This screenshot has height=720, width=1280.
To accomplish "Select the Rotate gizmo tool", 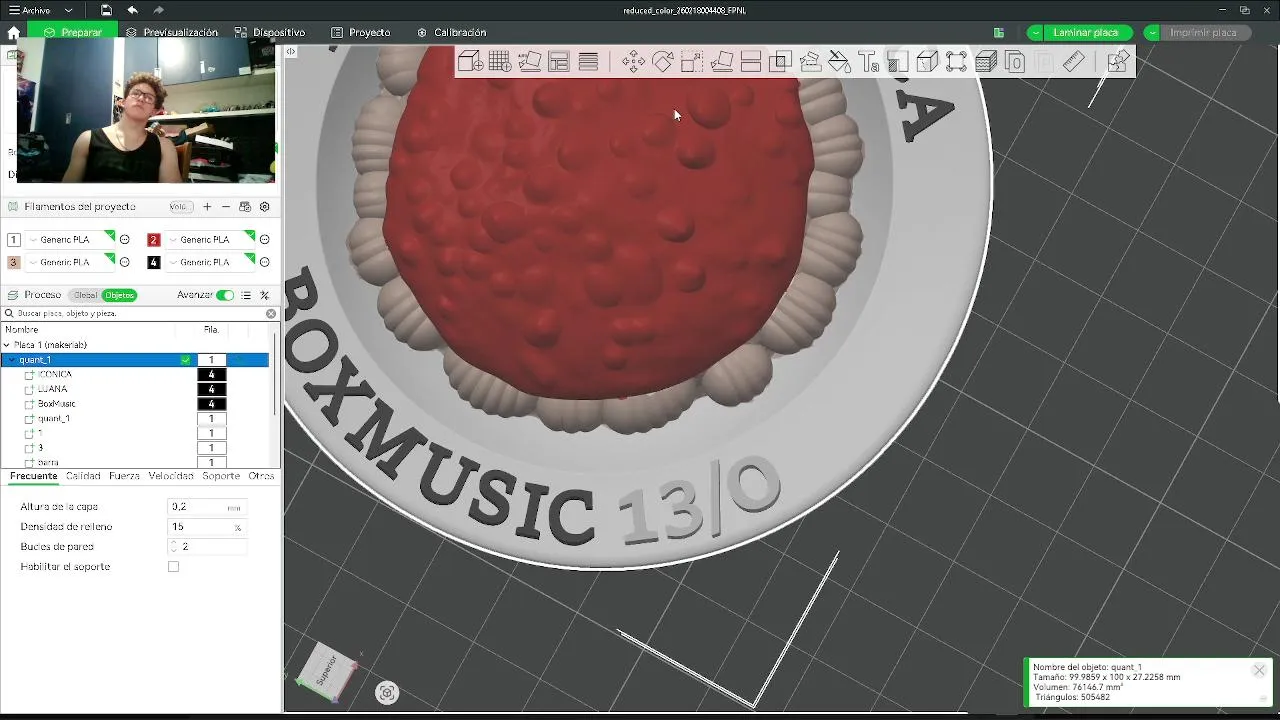I will pos(662,62).
